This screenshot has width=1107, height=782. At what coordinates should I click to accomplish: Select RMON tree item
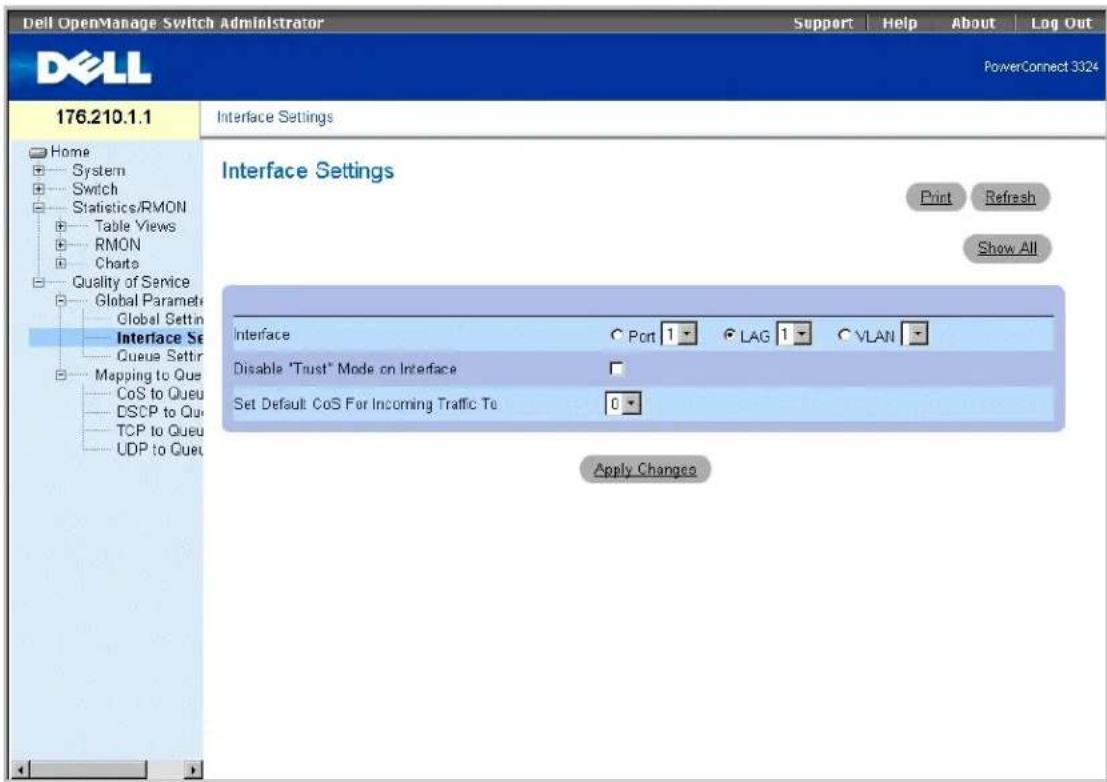[x=117, y=245]
